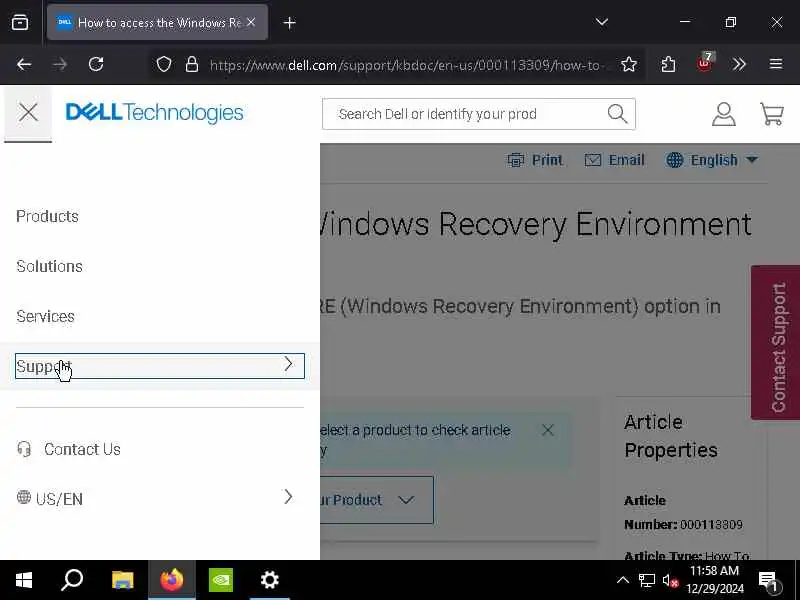Click the magnifier search icon
800x600 pixels.
click(x=617, y=114)
